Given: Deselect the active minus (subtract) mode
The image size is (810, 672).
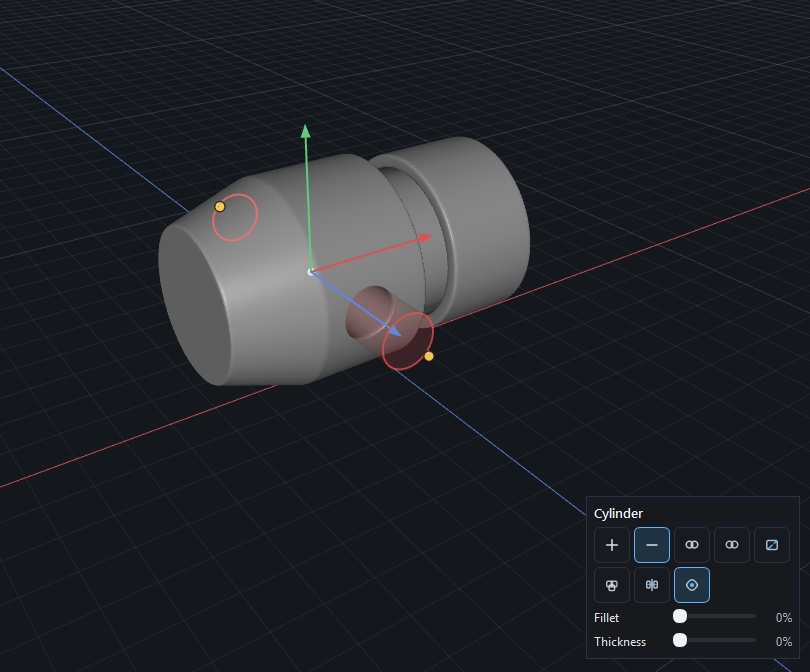Looking at the screenshot, I should click(x=652, y=545).
